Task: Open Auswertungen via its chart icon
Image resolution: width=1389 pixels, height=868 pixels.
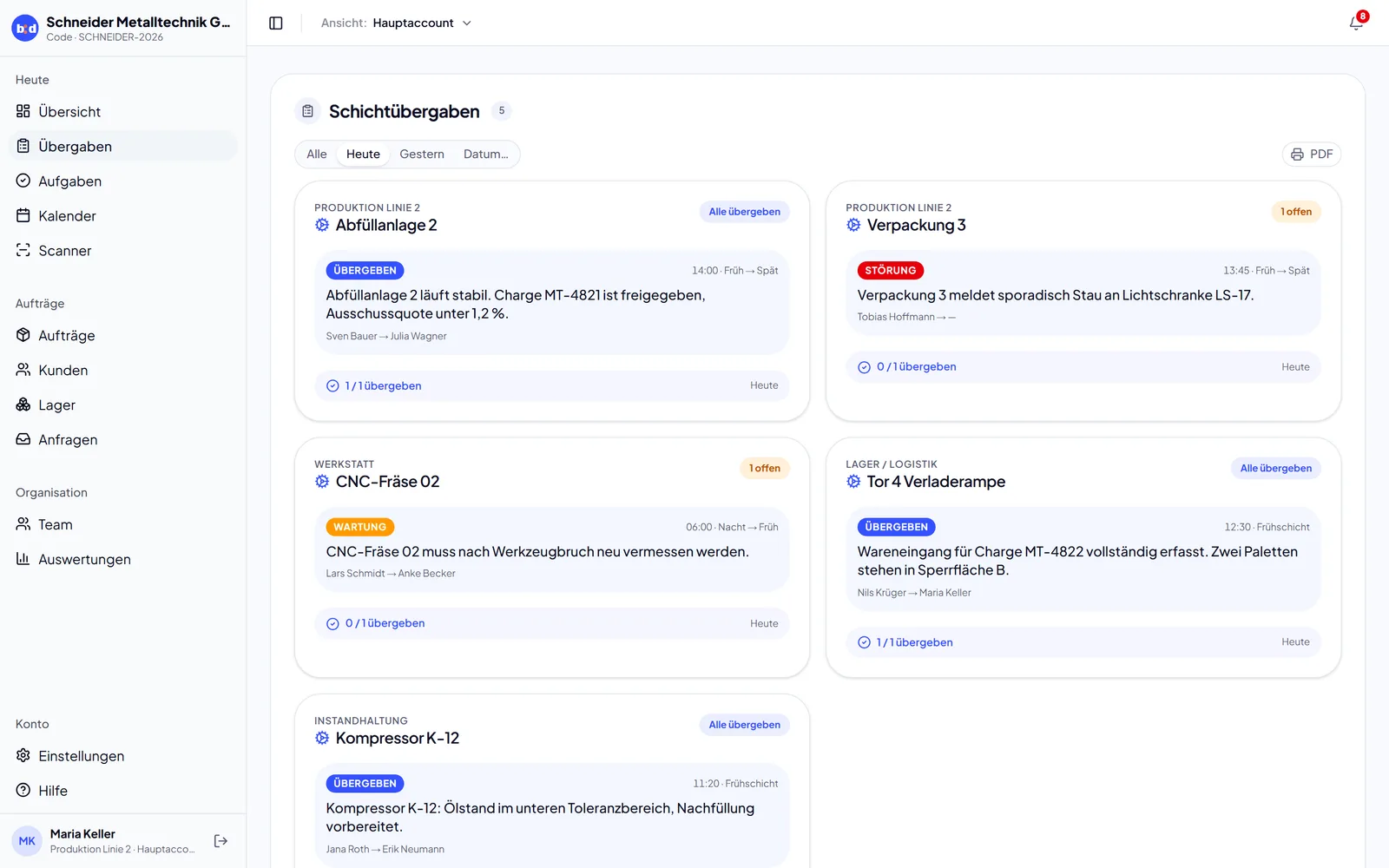Action: point(23,559)
